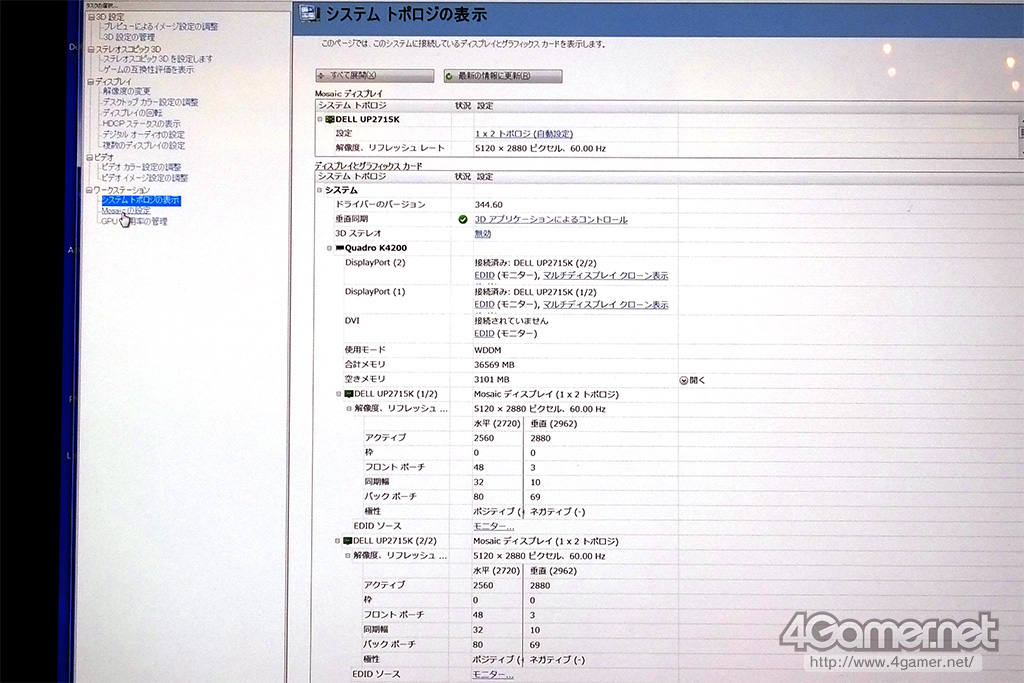Click the 空きメモリ value 3101 MB
Viewport: 1024px width, 683px height.
(x=492, y=379)
